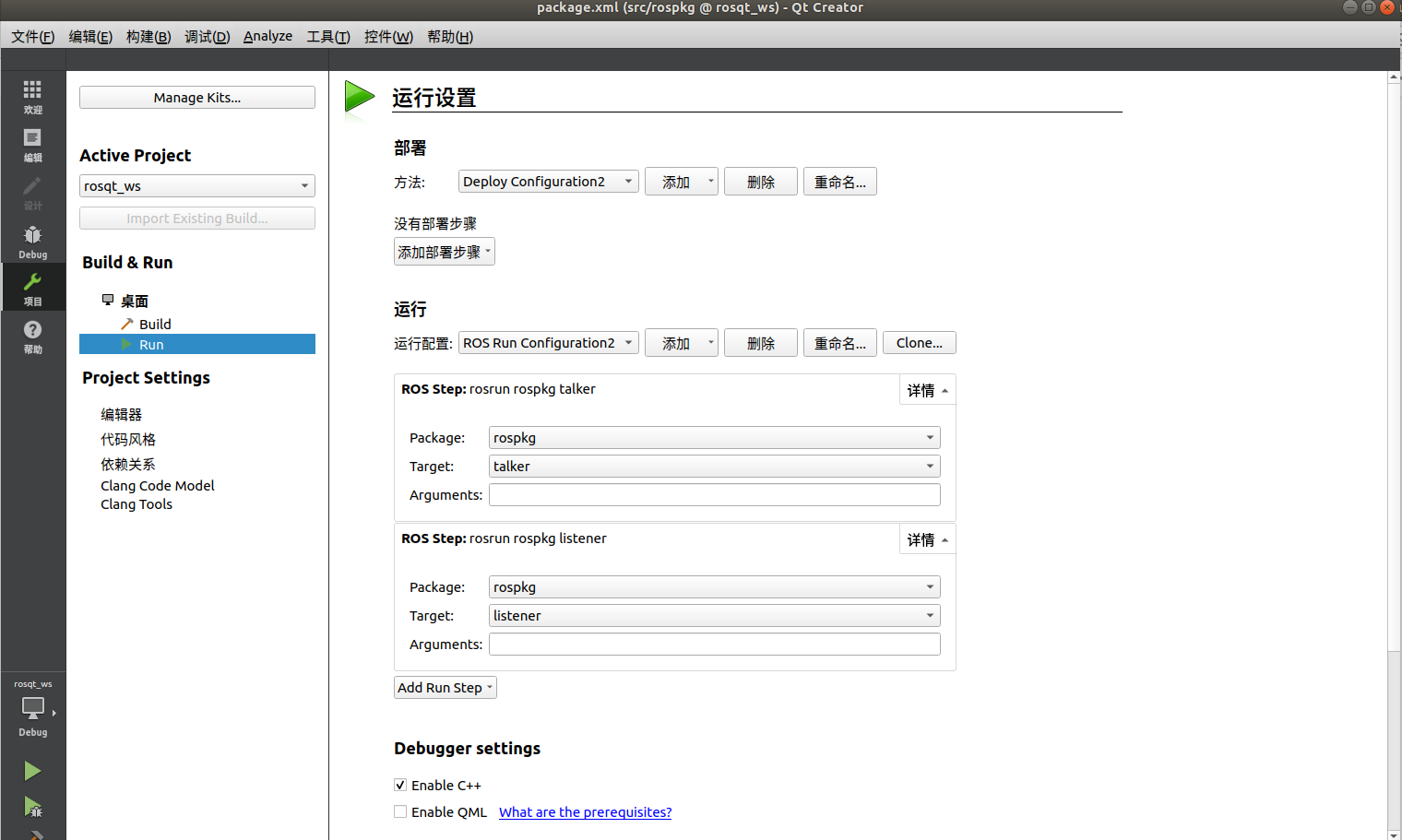Open the Add Run Step dropdown
The height and width of the screenshot is (840, 1402).
tap(446, 687)
